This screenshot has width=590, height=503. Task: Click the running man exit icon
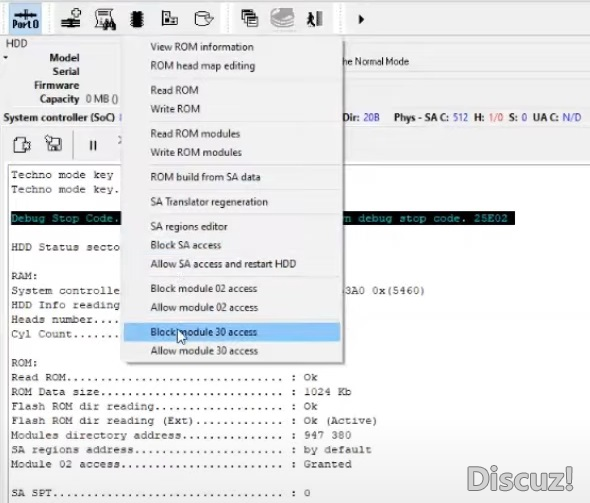[315, 19]
